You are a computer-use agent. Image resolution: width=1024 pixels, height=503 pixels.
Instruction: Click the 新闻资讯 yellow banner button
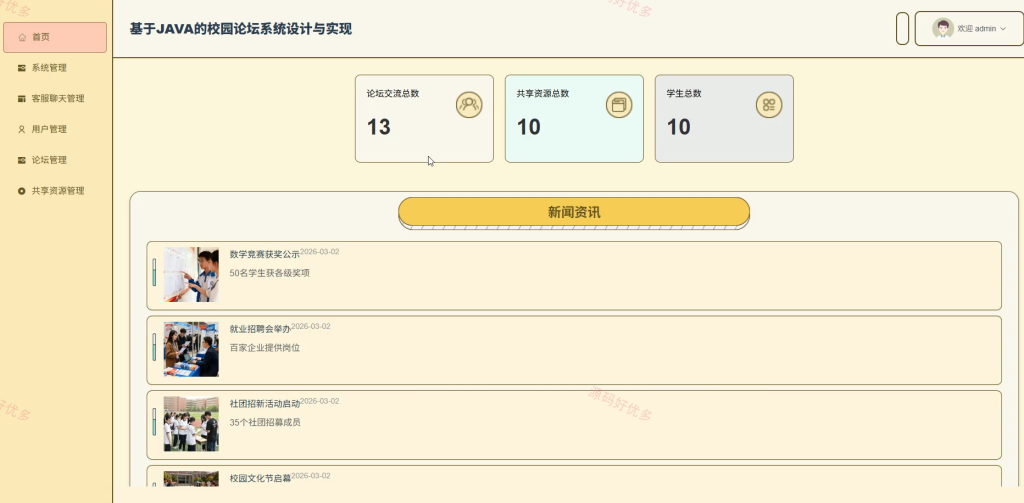pyautogui.click(x=574, y=212)
